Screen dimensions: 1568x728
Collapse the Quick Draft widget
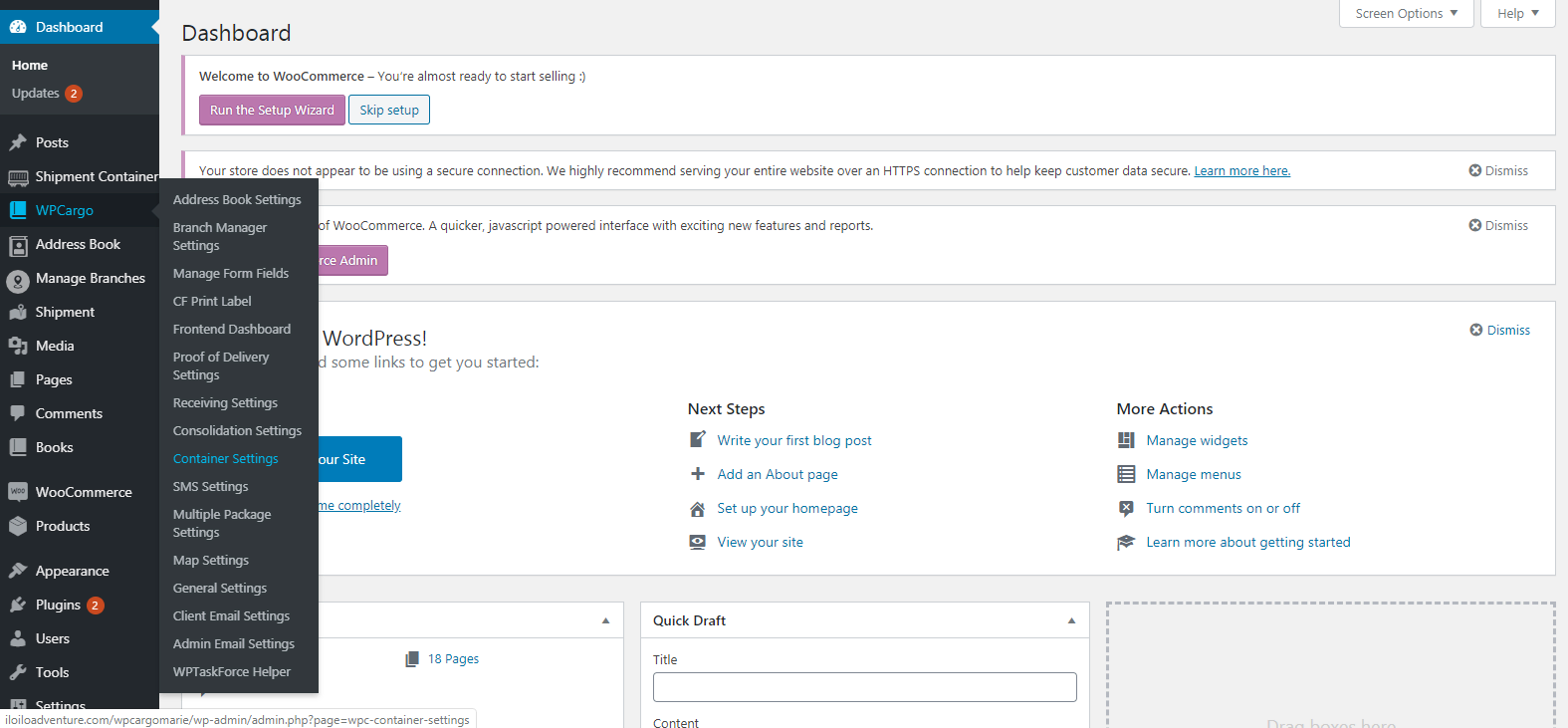pyautogui.click(x=1071, y=620)
